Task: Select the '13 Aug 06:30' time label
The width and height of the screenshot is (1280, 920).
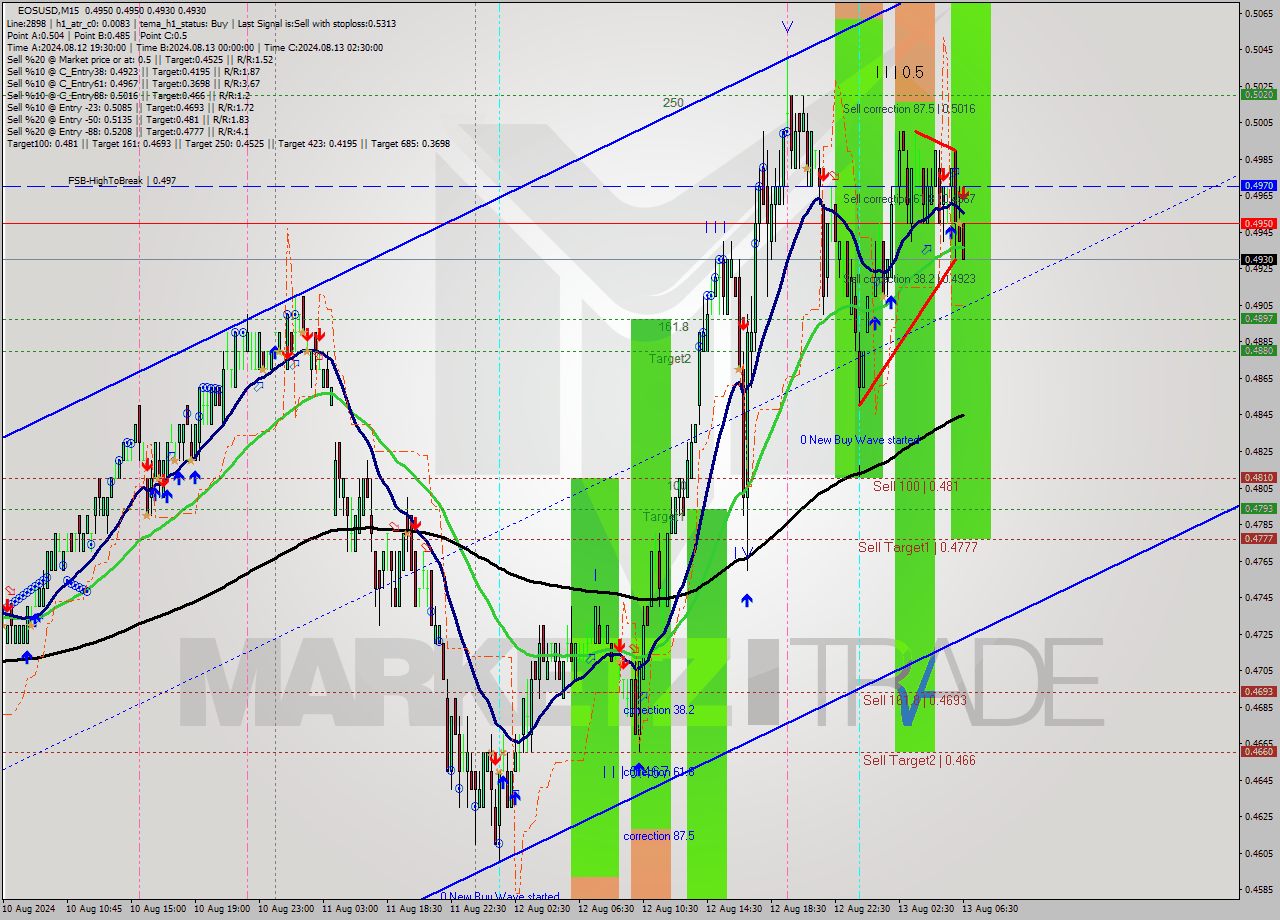Action: 990,909
